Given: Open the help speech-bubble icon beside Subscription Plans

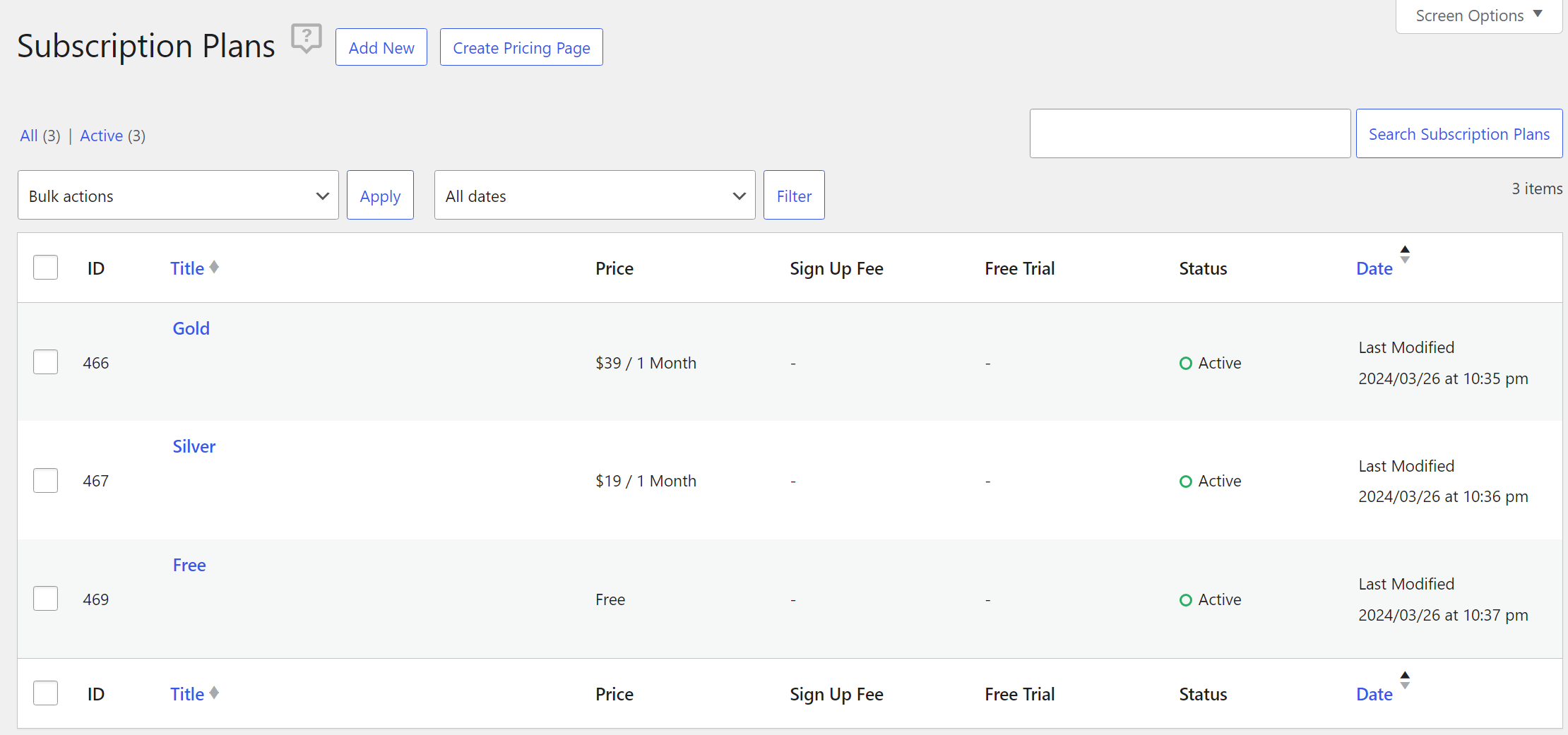Looking at the screenshot, I should (x=307, y=37).
